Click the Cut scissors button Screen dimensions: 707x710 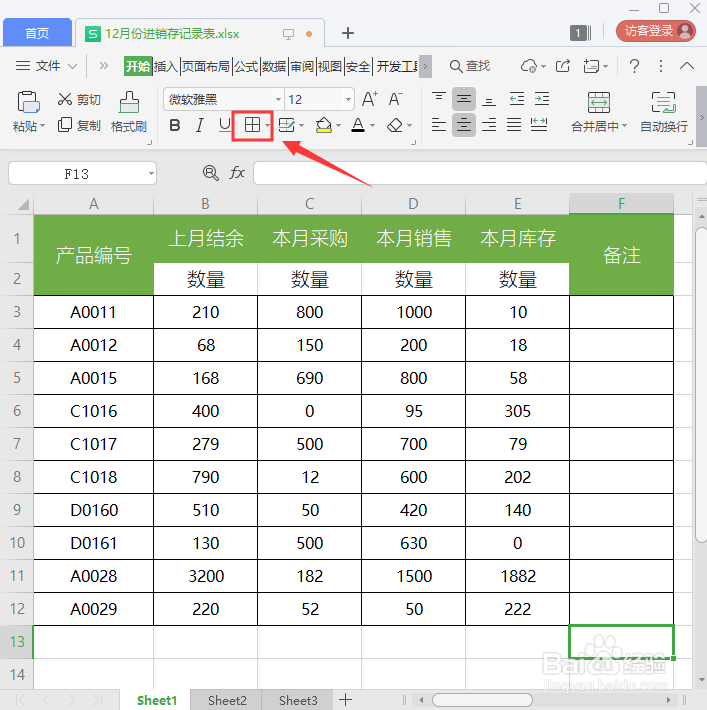pyautogui.click(x=79, y=99)
